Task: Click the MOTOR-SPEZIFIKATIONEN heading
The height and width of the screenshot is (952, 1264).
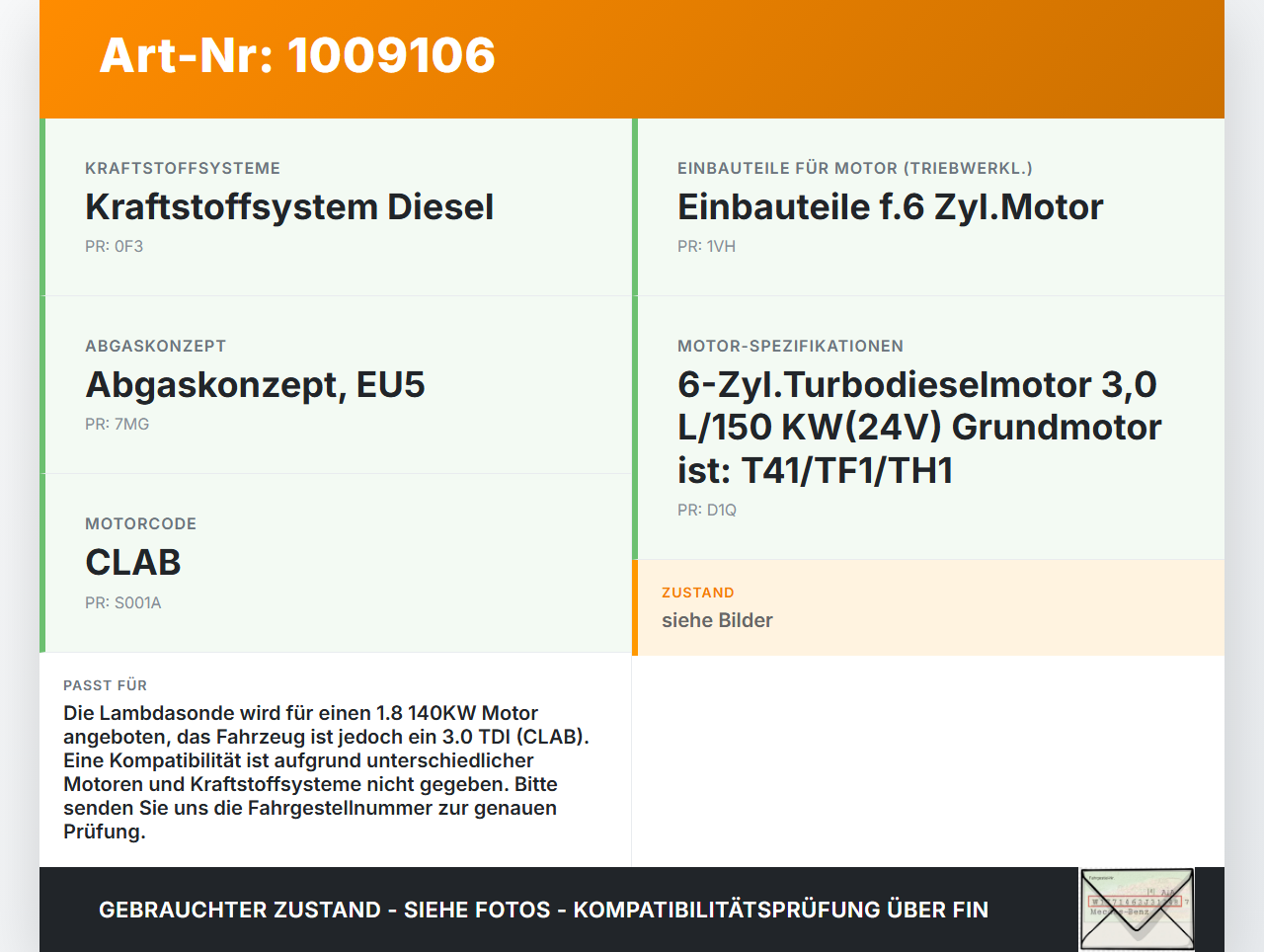Action: click(790, 346)
